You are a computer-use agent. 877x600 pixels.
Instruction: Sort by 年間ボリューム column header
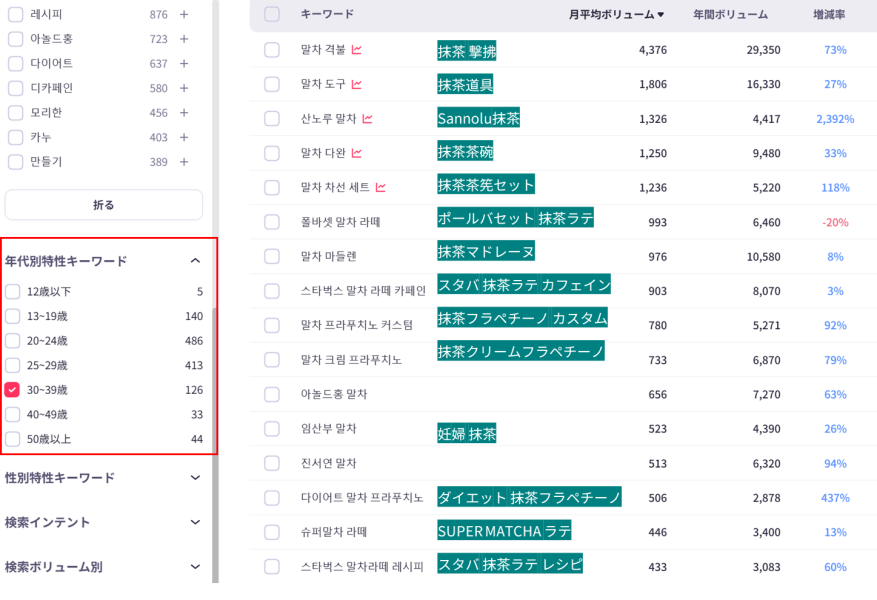tap(730, 15)
